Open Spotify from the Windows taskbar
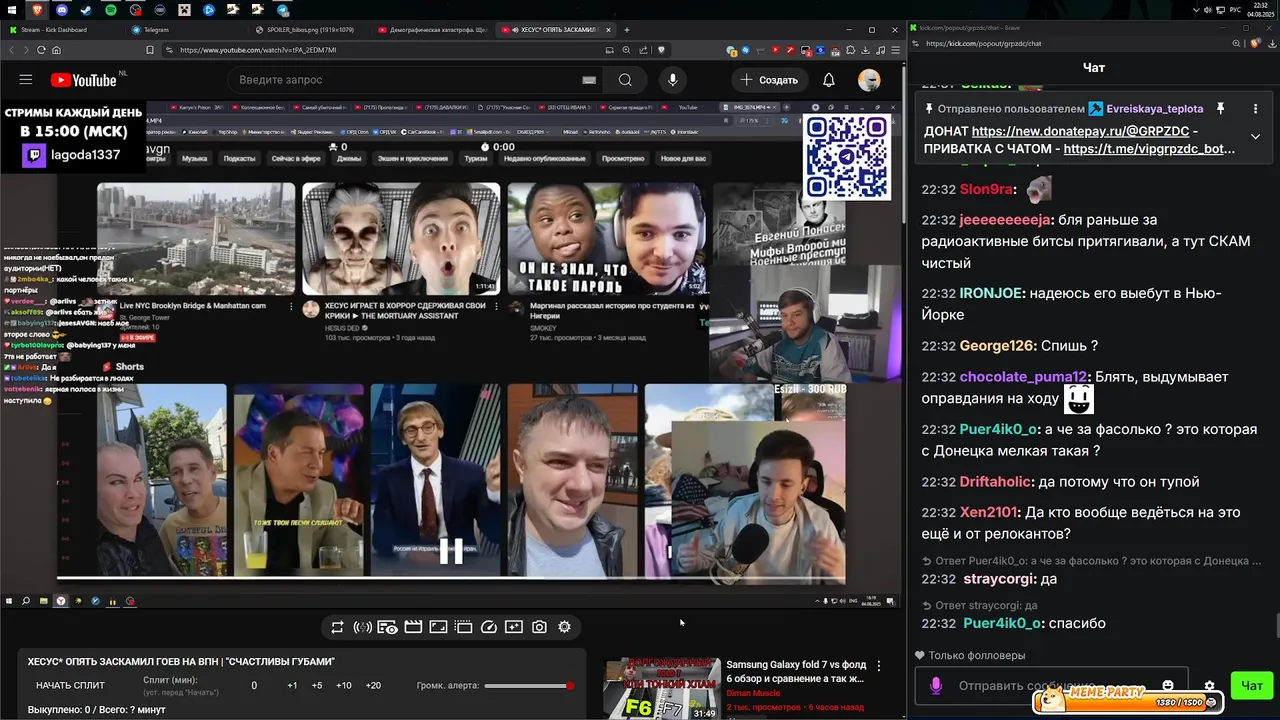This screenshot has width=1280, height=720. click(110, 9)
